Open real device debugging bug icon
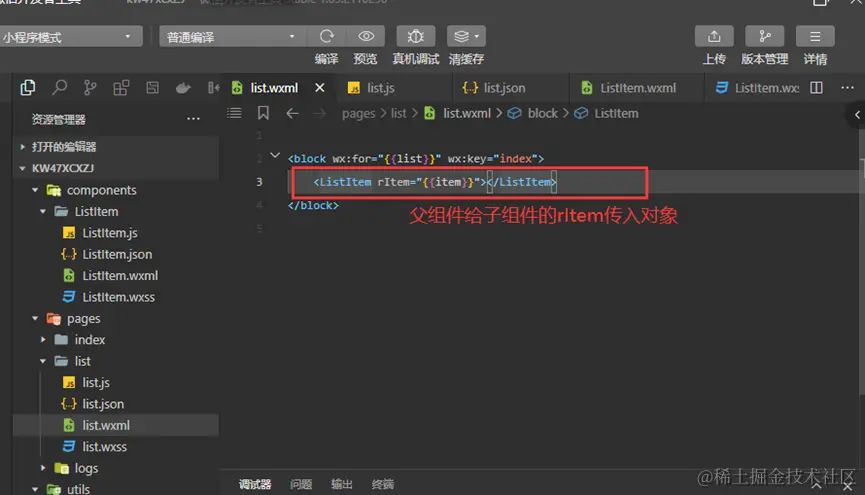 click(x=415, y=36)
